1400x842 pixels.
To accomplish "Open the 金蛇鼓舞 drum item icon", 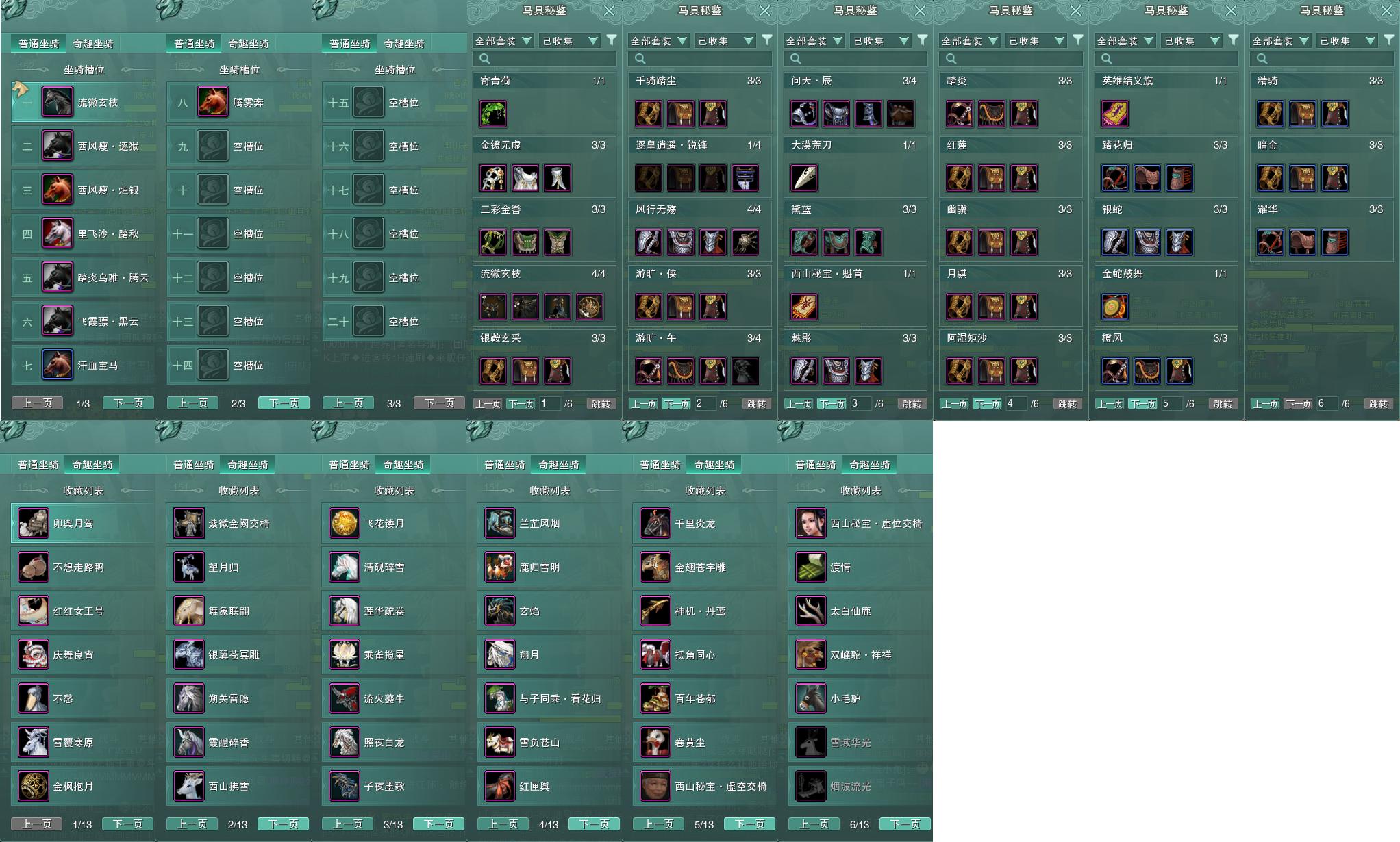I will click(x=1115, y=307).
